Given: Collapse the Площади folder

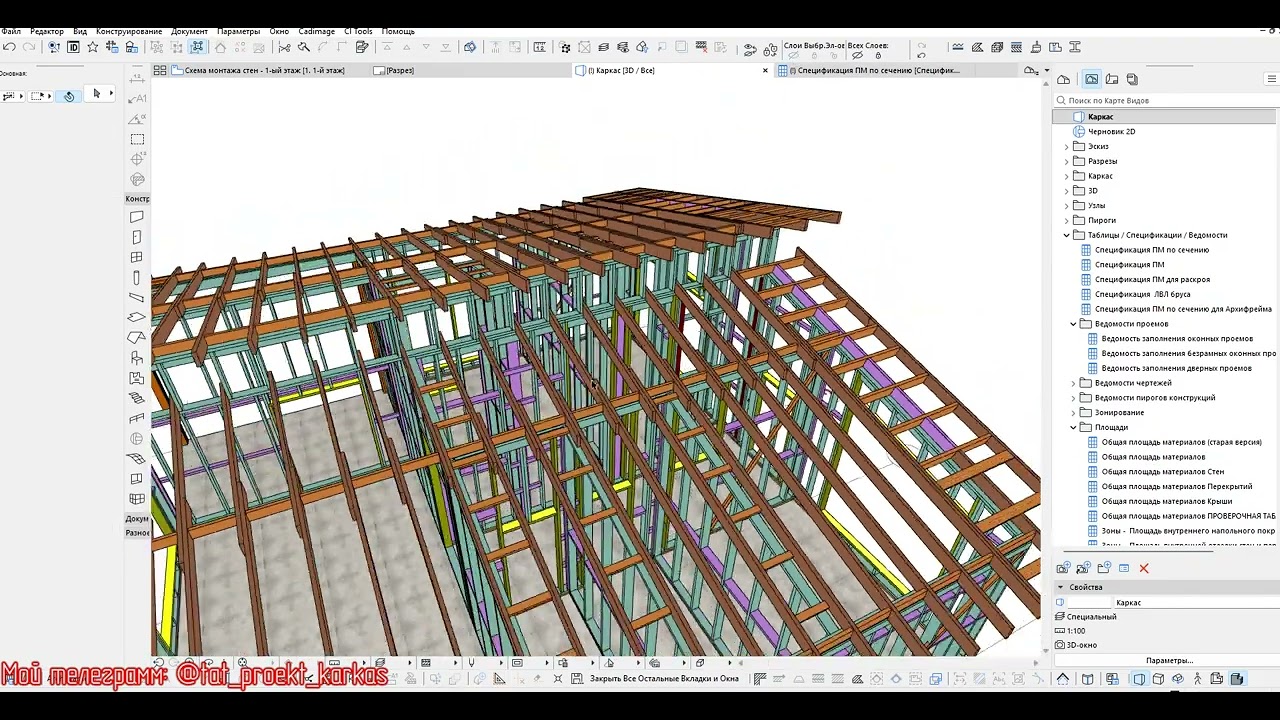Looking at the screenshot, I should (1074, 428).
